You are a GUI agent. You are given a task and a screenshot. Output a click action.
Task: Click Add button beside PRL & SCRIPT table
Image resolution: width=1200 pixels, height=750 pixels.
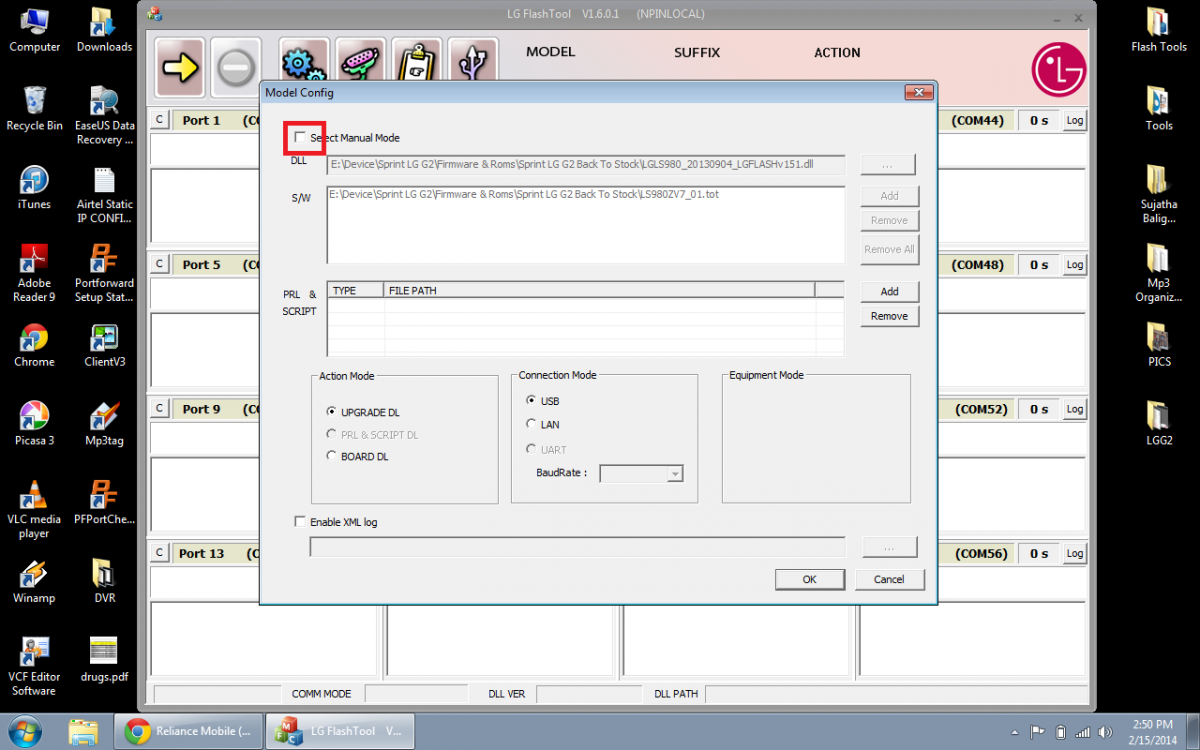[889, 291]
